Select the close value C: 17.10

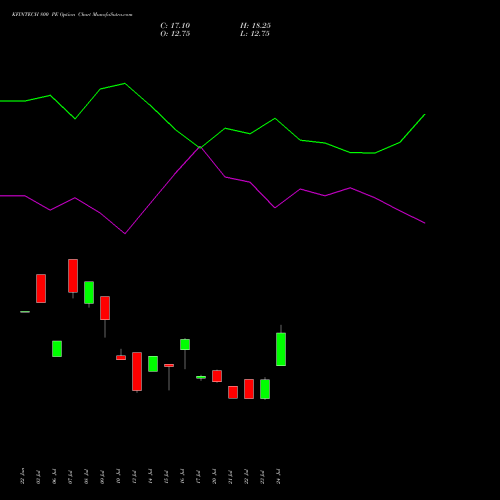175,26
